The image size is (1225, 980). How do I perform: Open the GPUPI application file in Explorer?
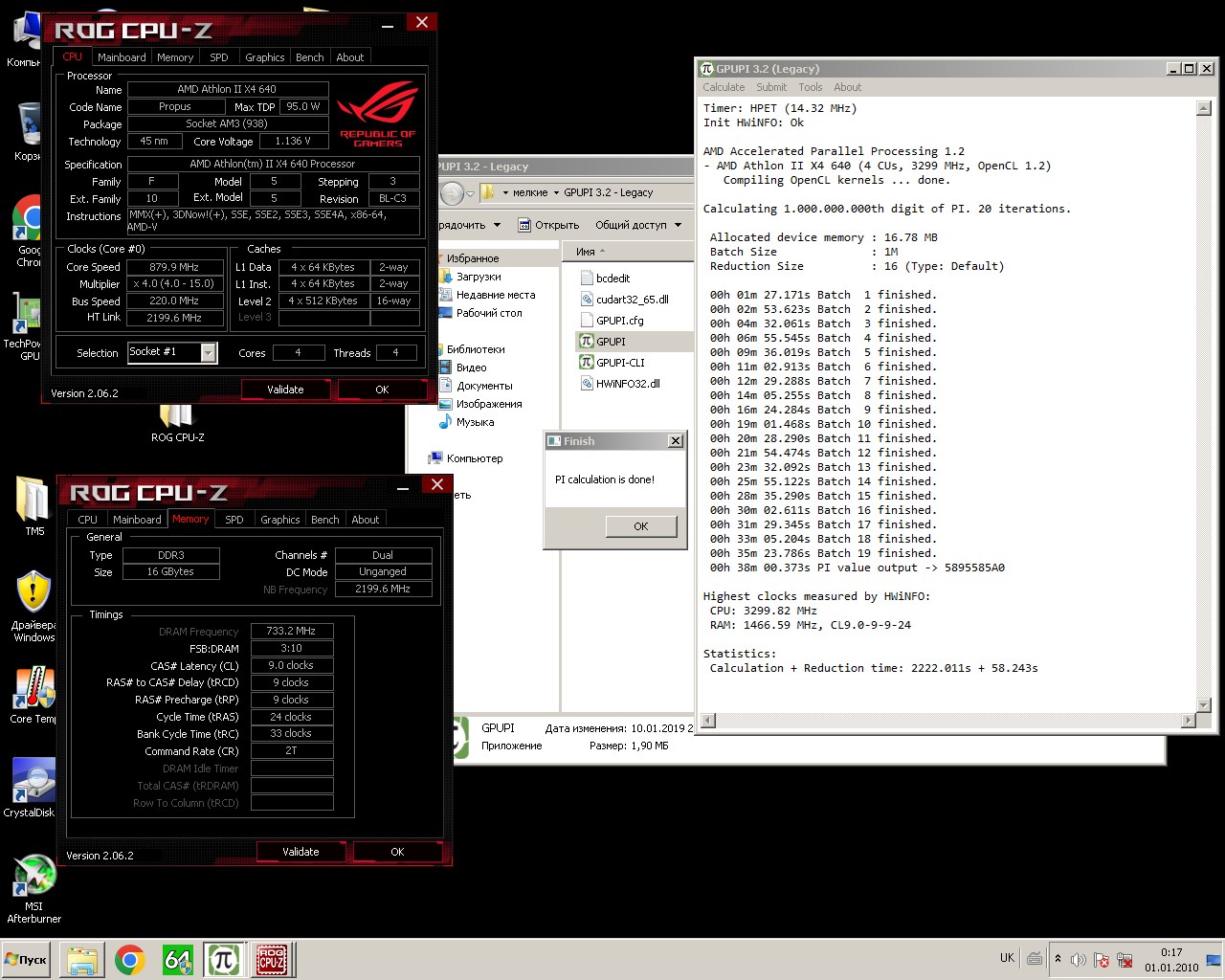point(602,342)
